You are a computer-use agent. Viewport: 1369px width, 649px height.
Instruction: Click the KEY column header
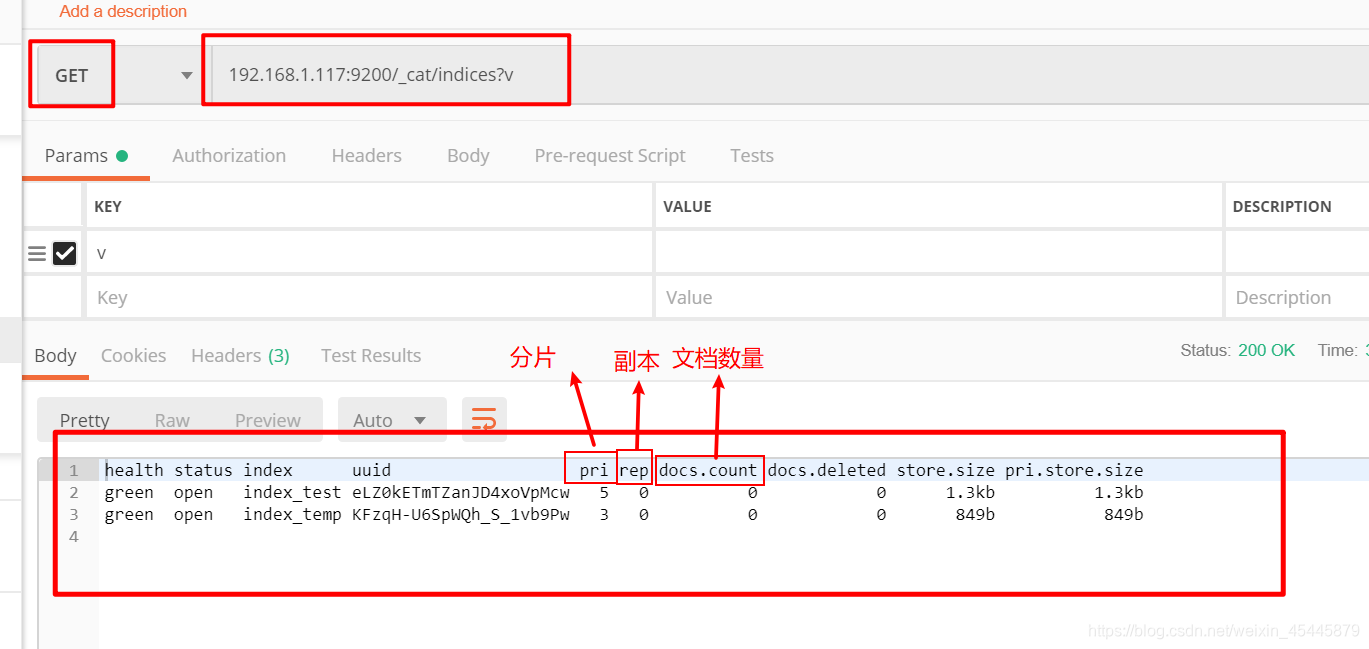coord(108,207)
